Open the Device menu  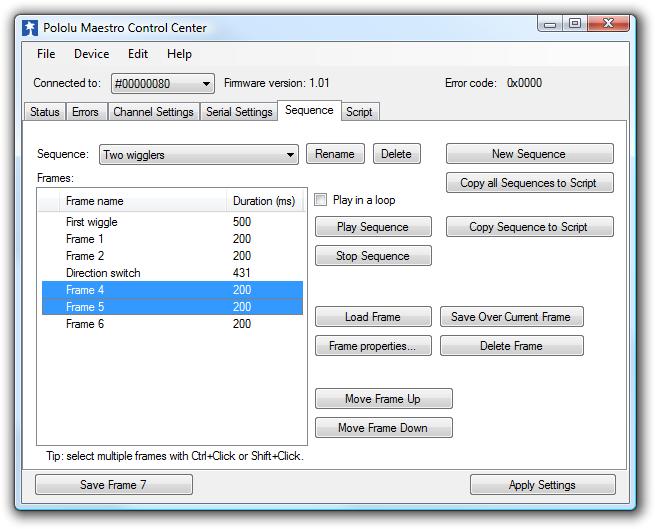(x=91, y=54)
